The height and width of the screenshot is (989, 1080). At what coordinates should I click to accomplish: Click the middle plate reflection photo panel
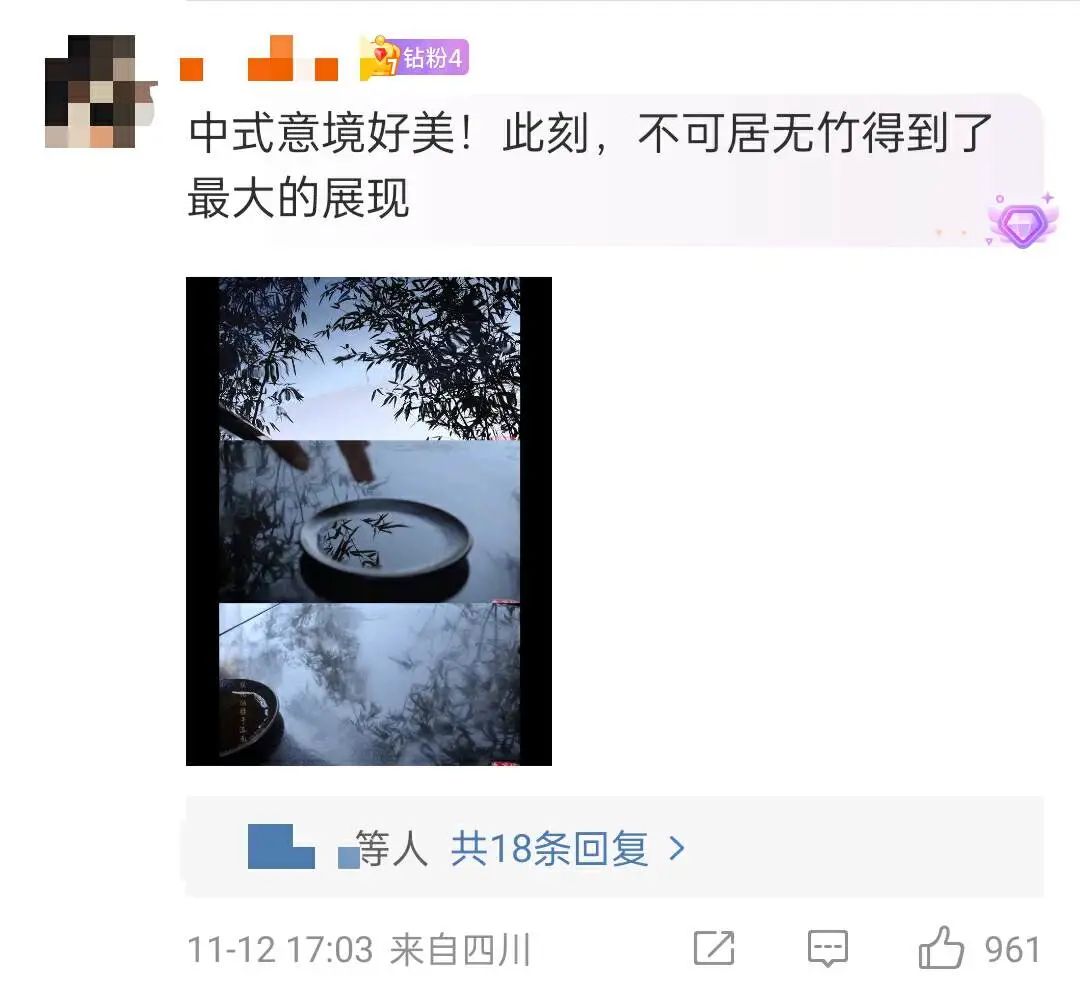click(369, 521)
